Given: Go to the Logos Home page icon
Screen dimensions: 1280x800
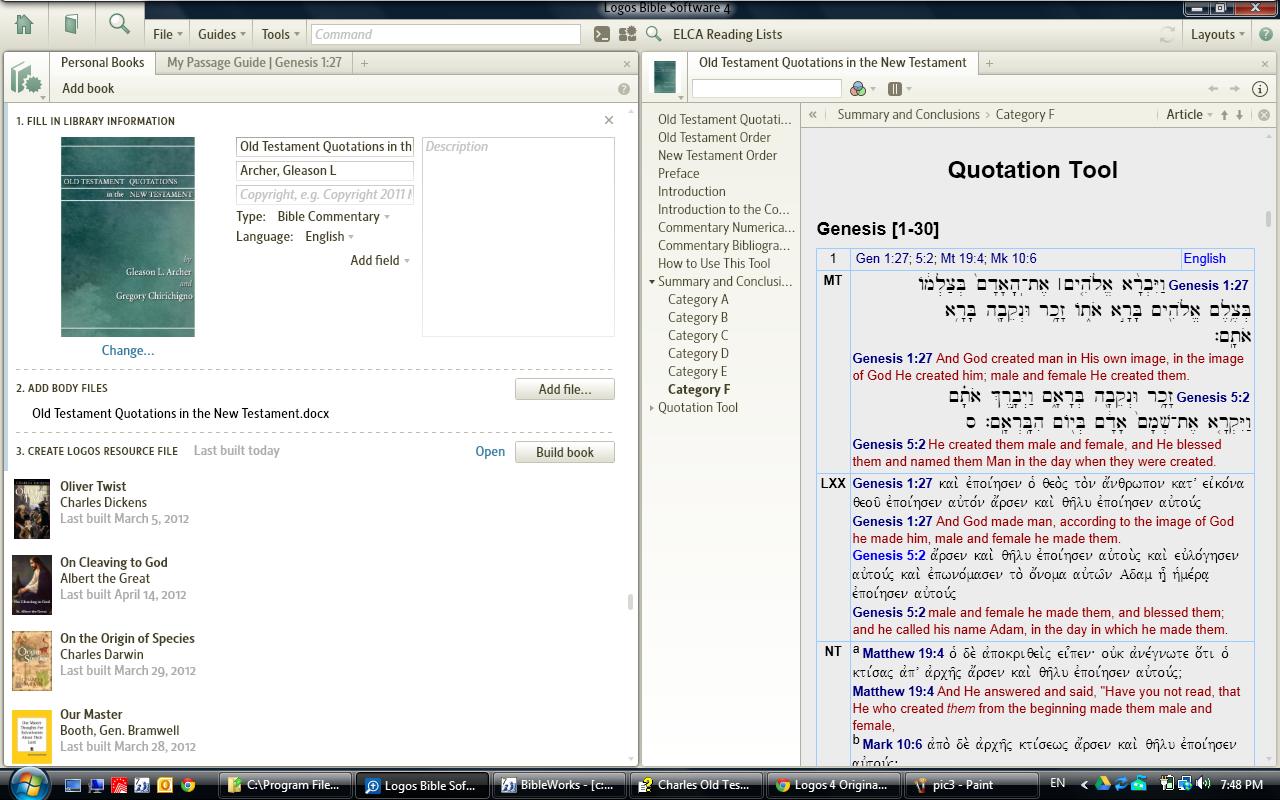Looking at the screenshot, I should click(x=24, y=24).
